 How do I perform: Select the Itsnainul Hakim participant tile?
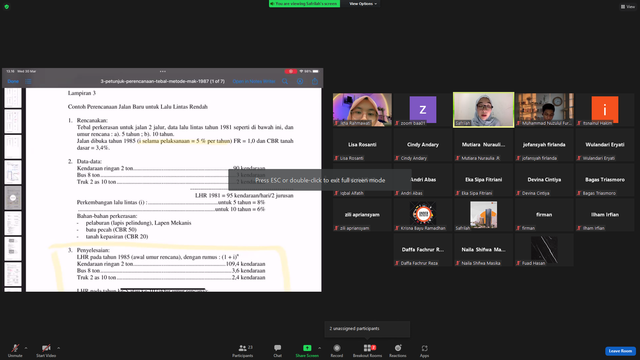604,109
